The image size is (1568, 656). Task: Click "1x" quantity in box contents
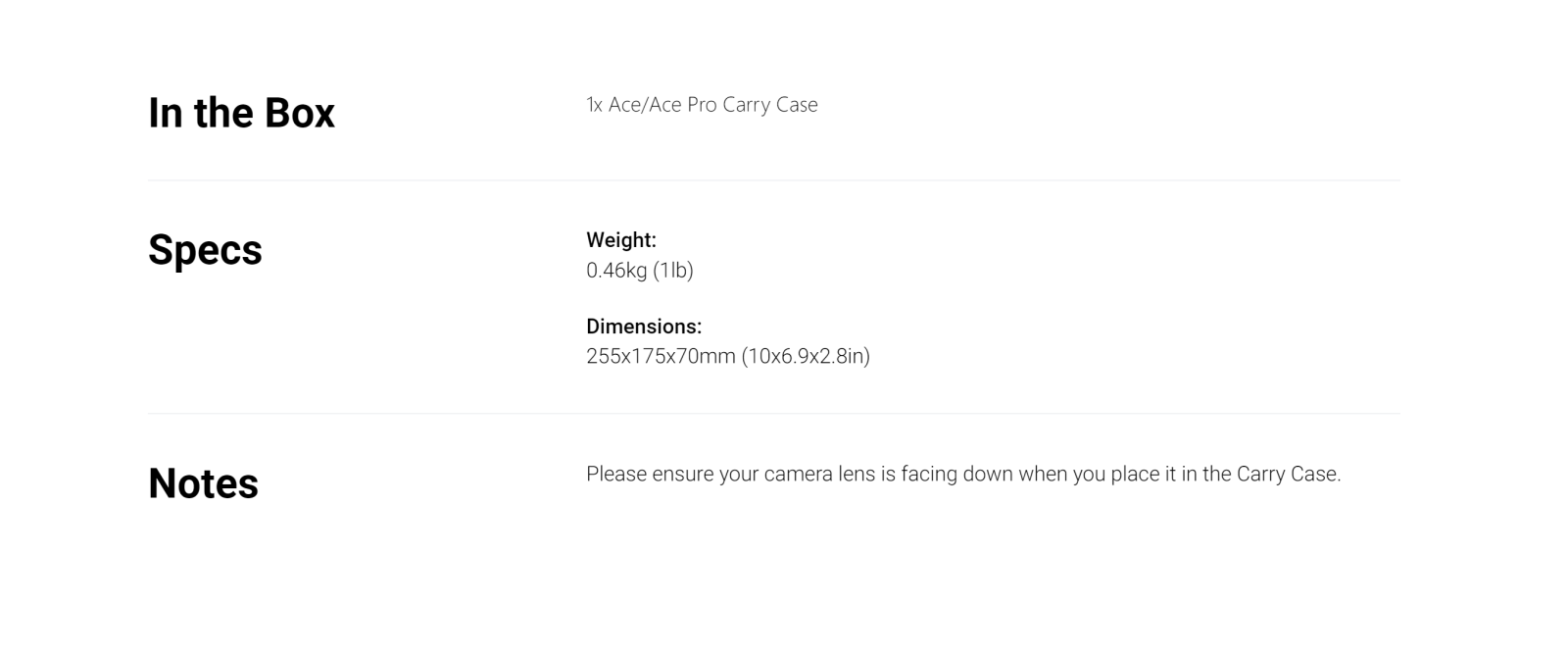[x=595, y=105]
